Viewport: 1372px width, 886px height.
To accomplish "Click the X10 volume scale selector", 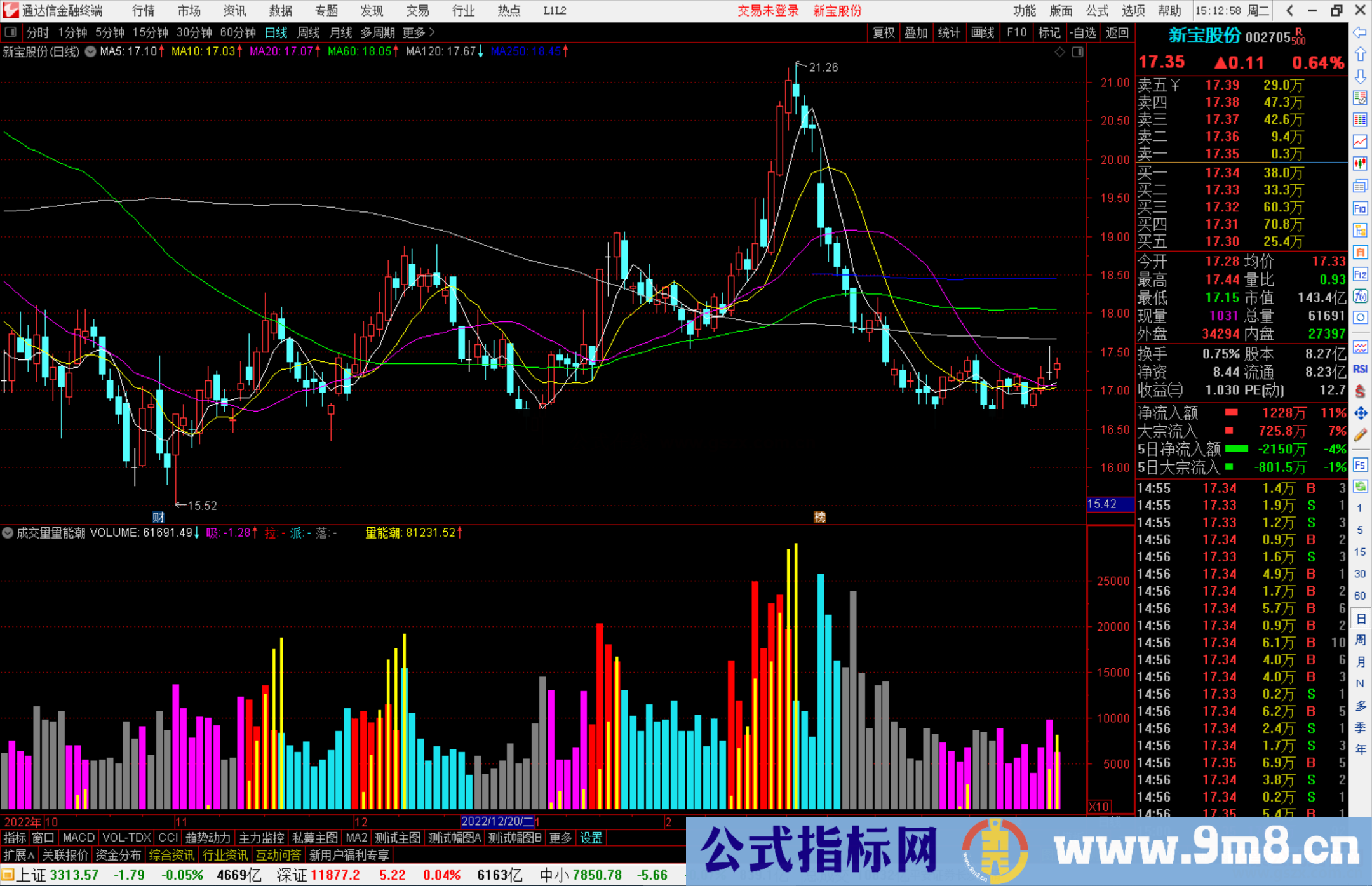I will pyautogui.click(x=1099, y=807).
